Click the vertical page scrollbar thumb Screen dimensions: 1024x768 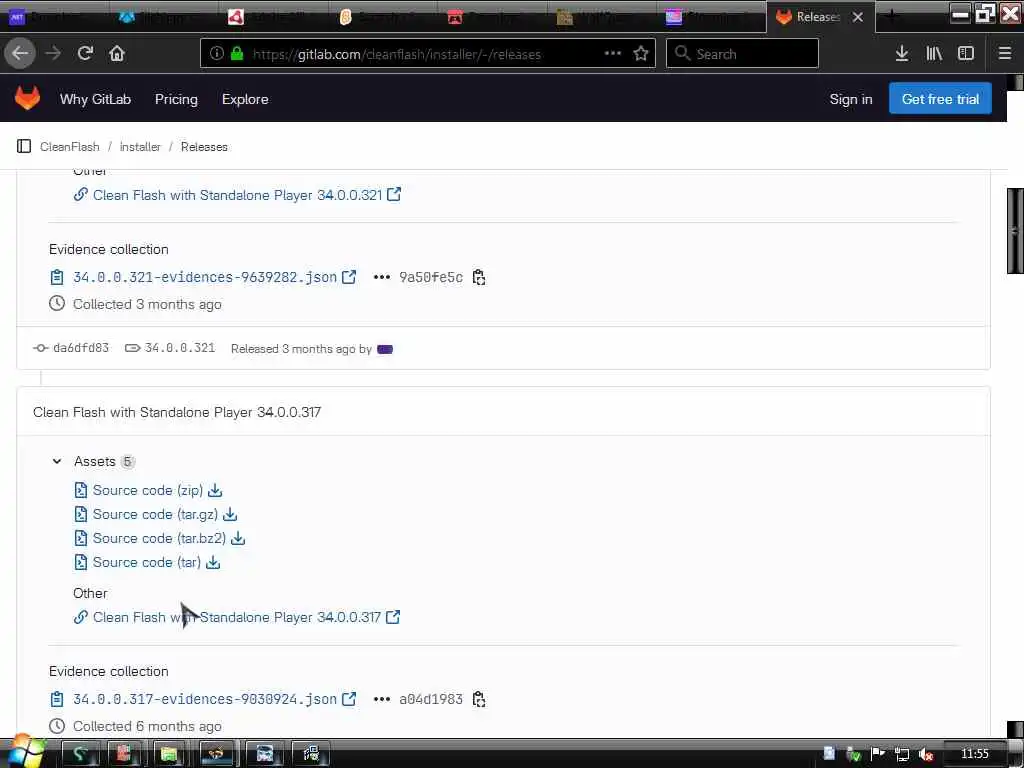click(1015, 231)
